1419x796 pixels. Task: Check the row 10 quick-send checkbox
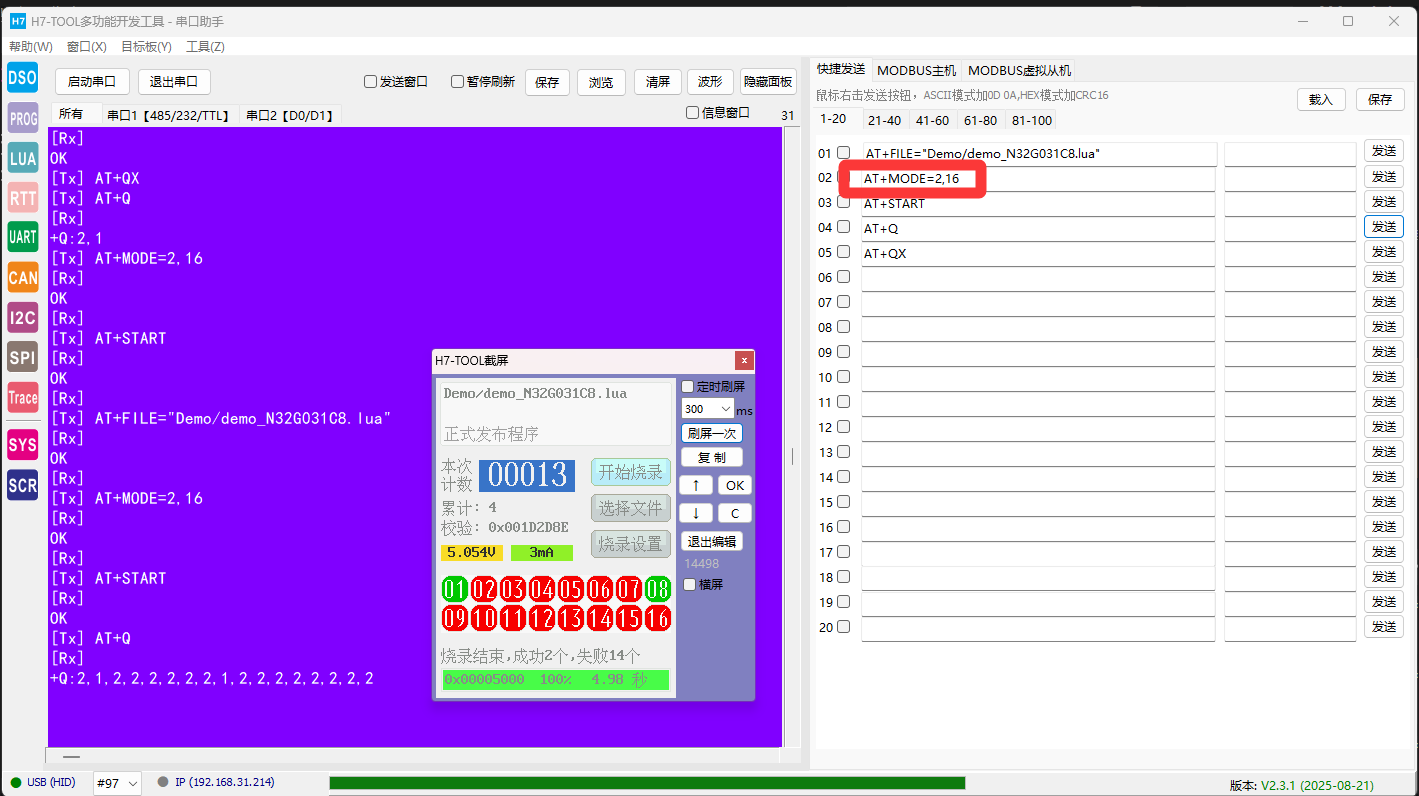[x=843, y=377]
